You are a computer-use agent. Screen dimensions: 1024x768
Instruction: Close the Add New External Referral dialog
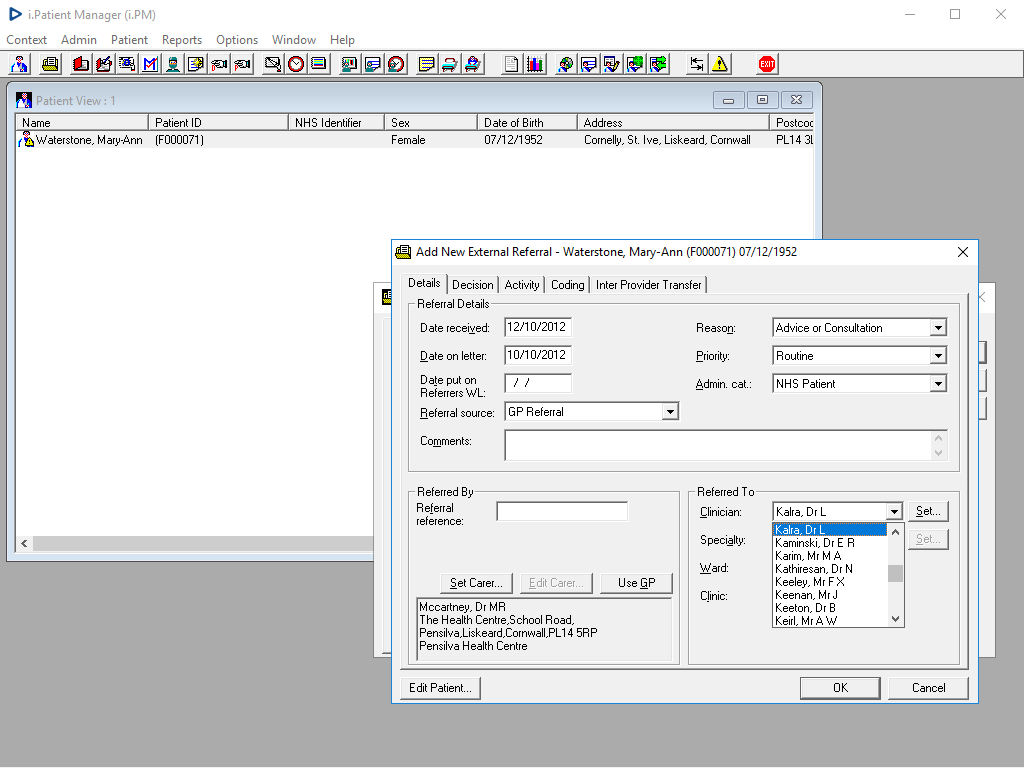[963, 252]
